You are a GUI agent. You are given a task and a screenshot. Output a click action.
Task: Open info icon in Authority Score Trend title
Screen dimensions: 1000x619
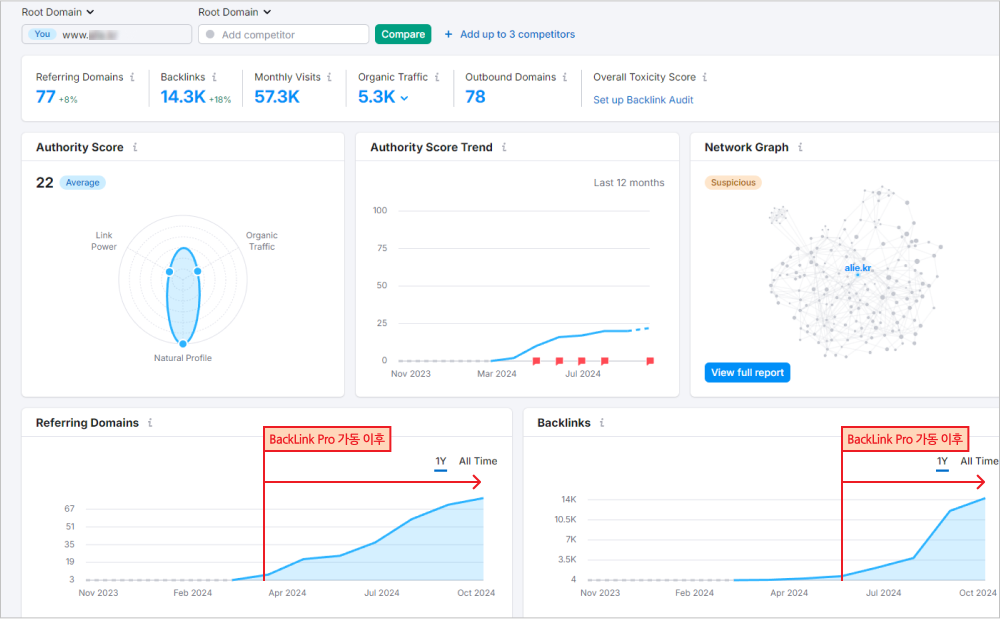coord(504,147)
